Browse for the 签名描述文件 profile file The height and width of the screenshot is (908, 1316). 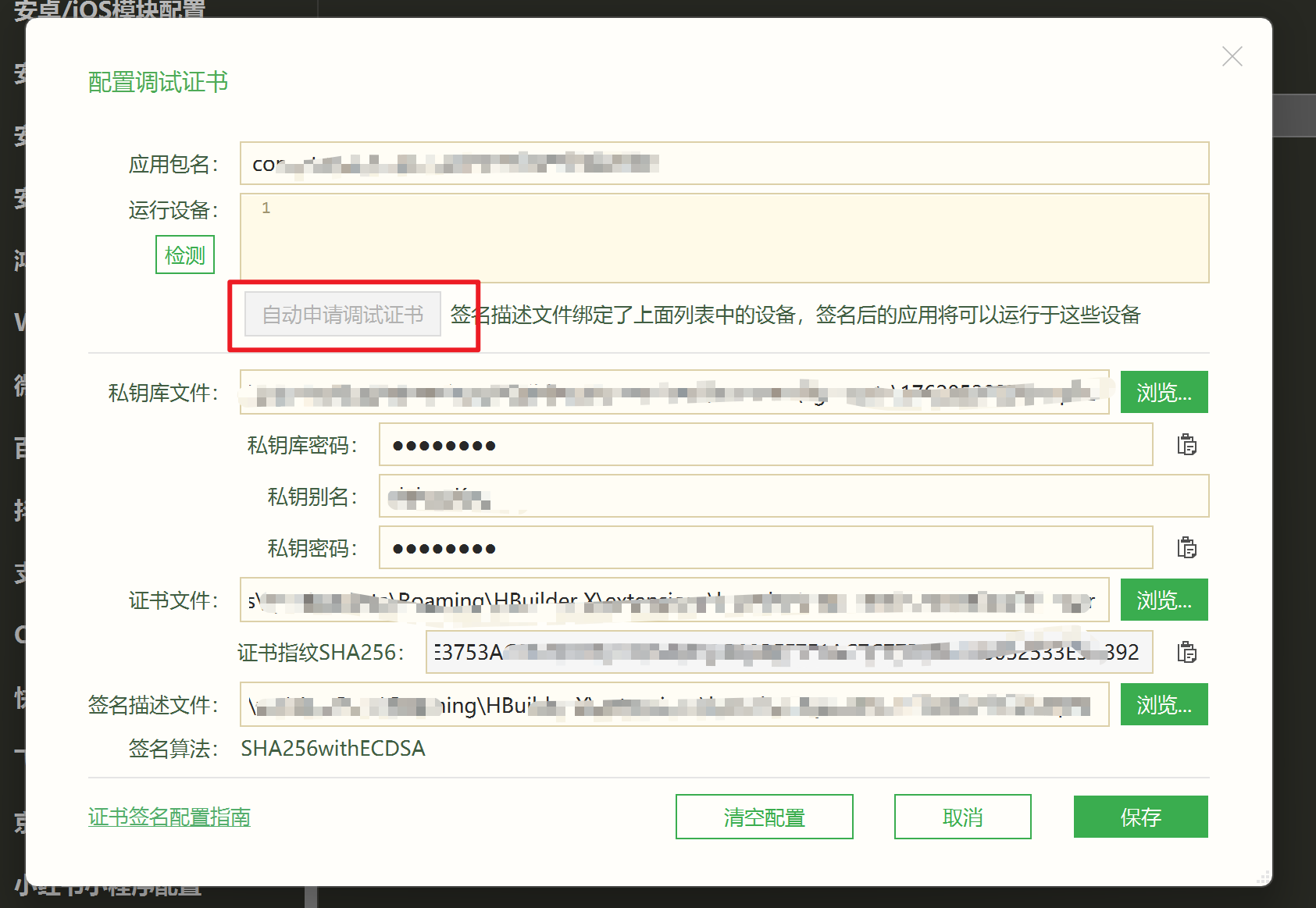[x=1163, y=704]
